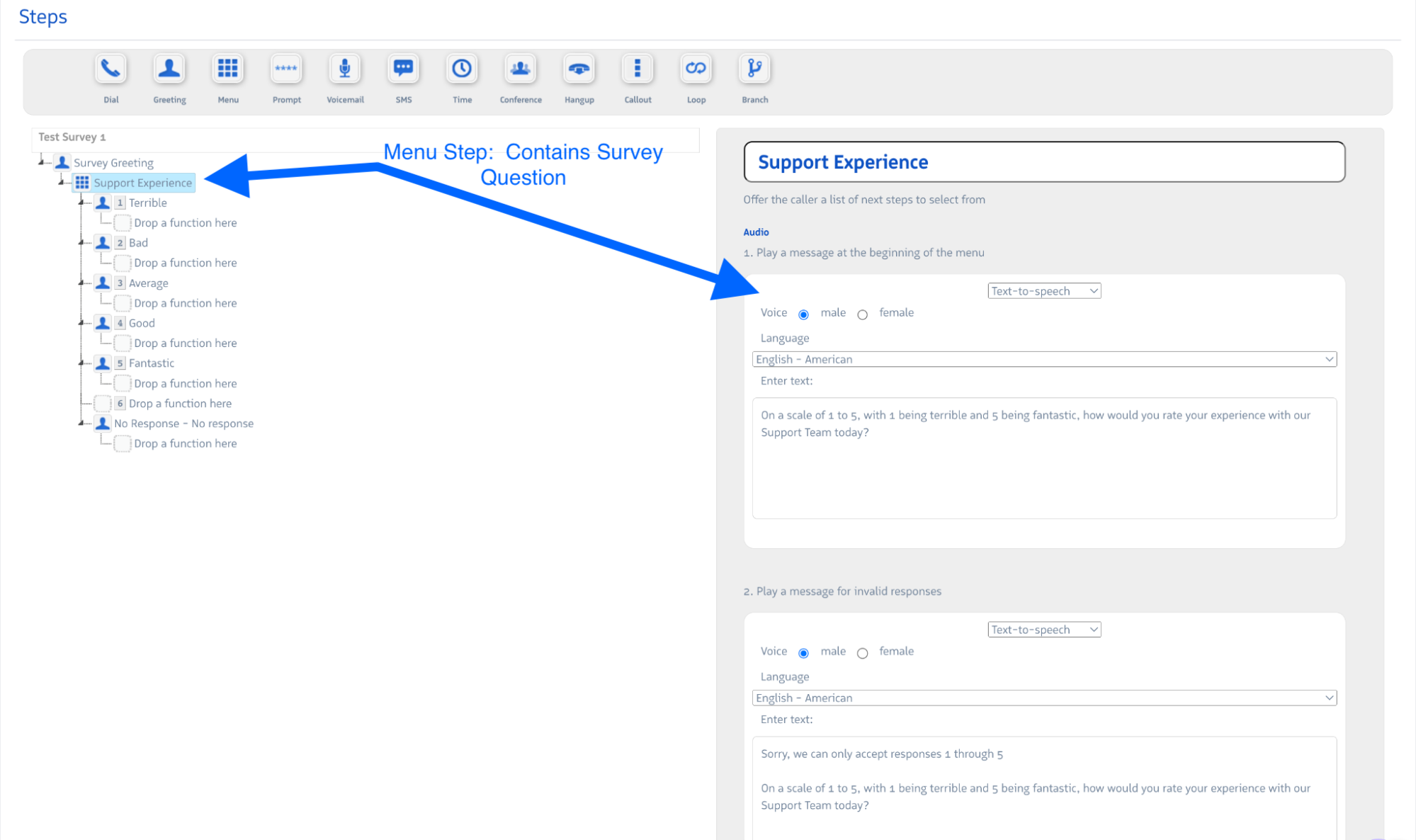The height and width of the screenshot is (840, 1416).
Task: Open Language dropdown for beginning message
Action: click(x=1043, y=359)
